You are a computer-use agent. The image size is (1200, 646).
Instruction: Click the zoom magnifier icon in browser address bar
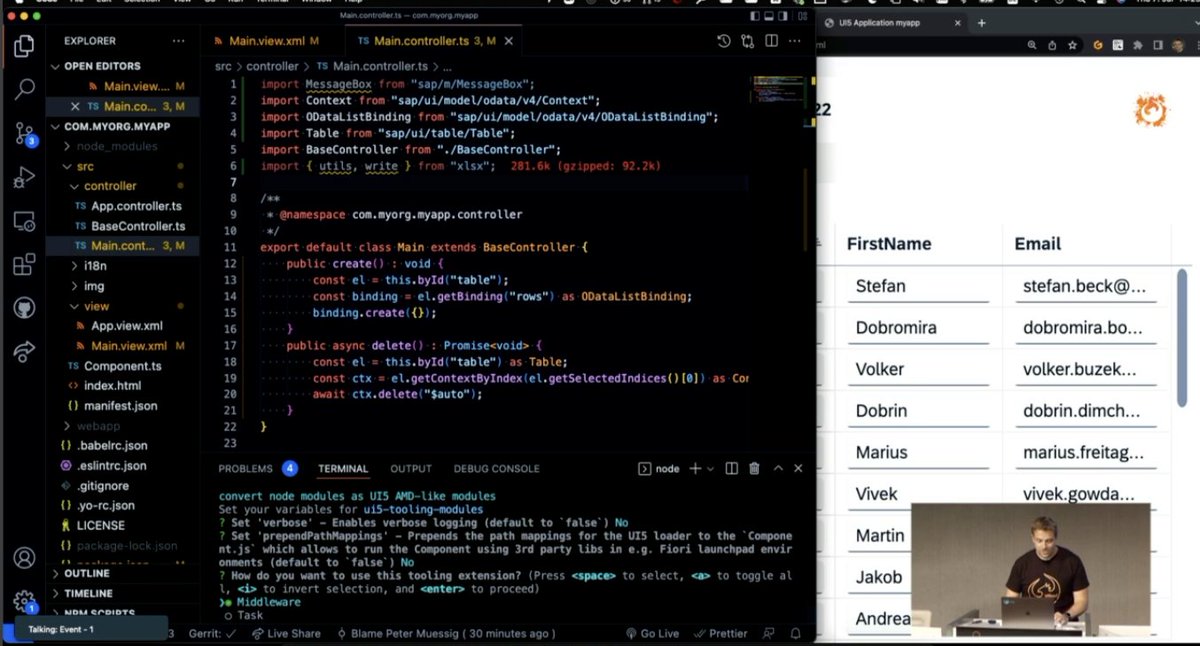pos(1032,45)
